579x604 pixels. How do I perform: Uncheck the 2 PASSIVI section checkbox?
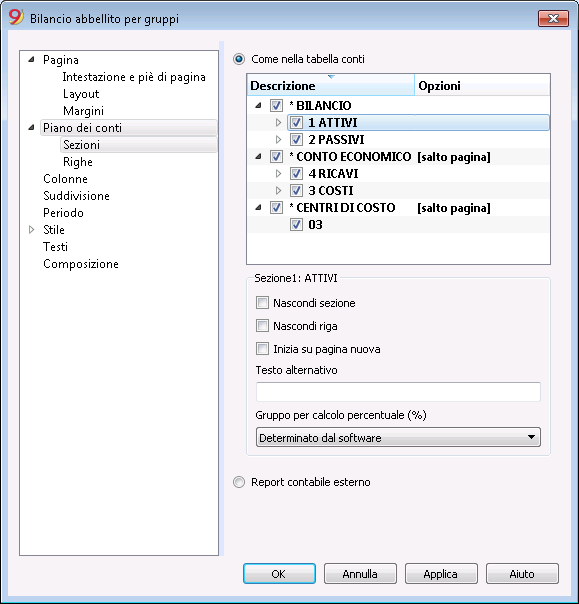296,139
